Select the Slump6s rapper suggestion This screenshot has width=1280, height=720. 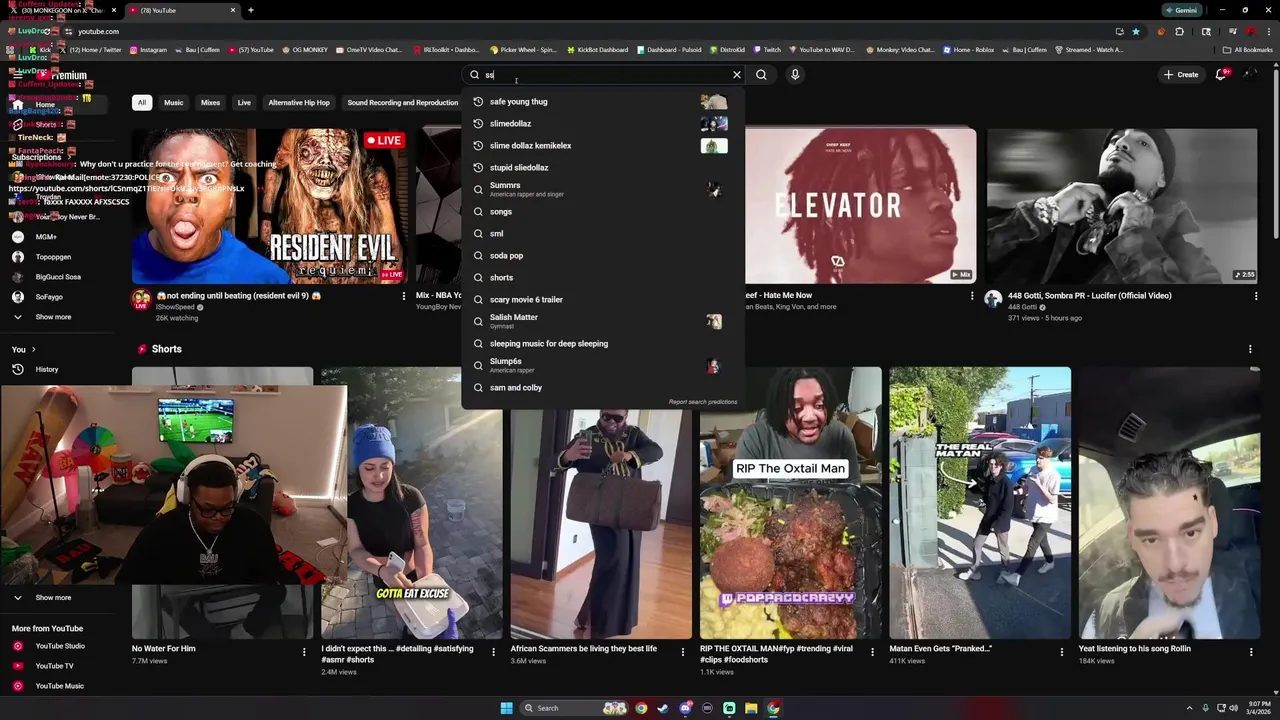601,365
